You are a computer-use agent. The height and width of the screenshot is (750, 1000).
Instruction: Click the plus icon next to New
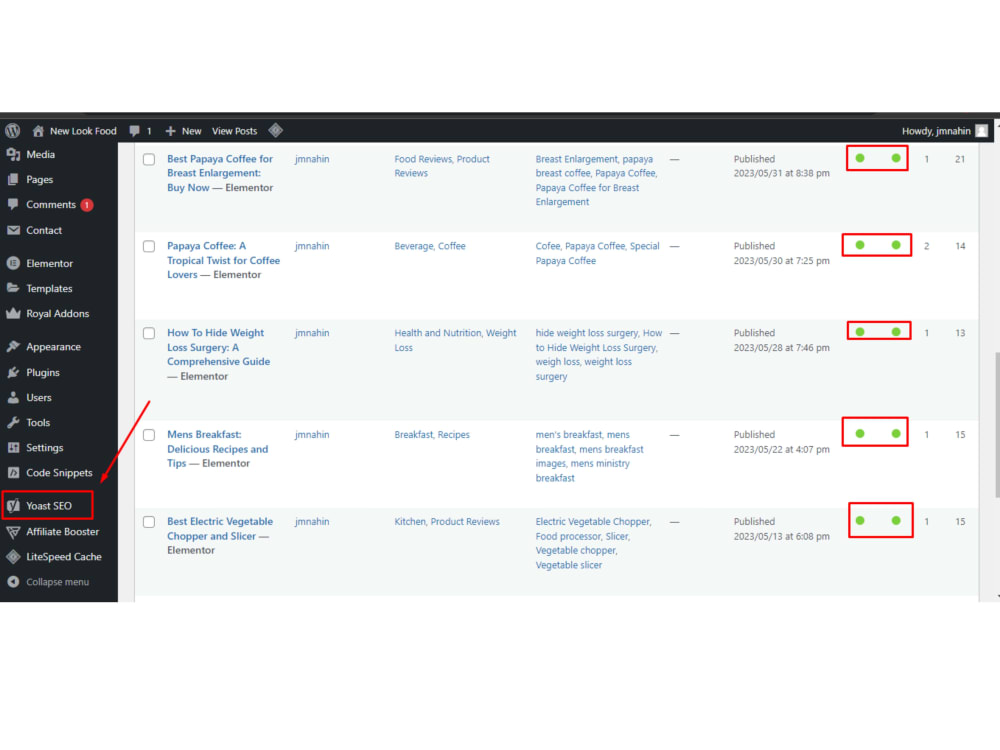(170, 131)
